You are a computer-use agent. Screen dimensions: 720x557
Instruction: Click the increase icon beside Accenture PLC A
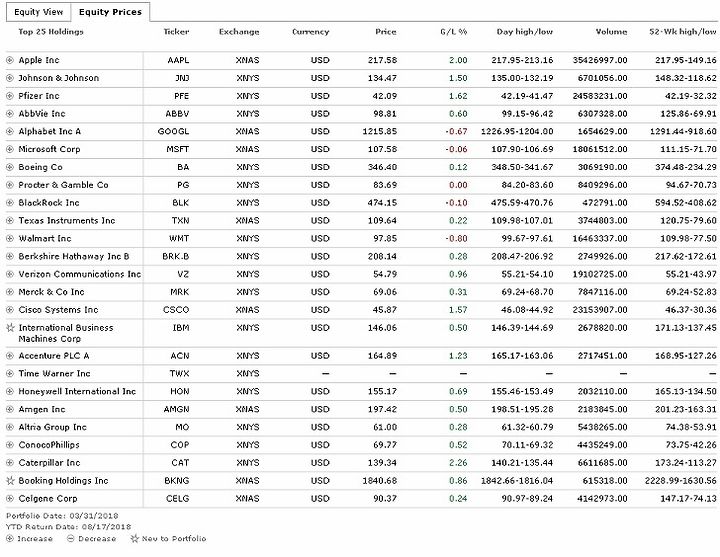[10, 356]
